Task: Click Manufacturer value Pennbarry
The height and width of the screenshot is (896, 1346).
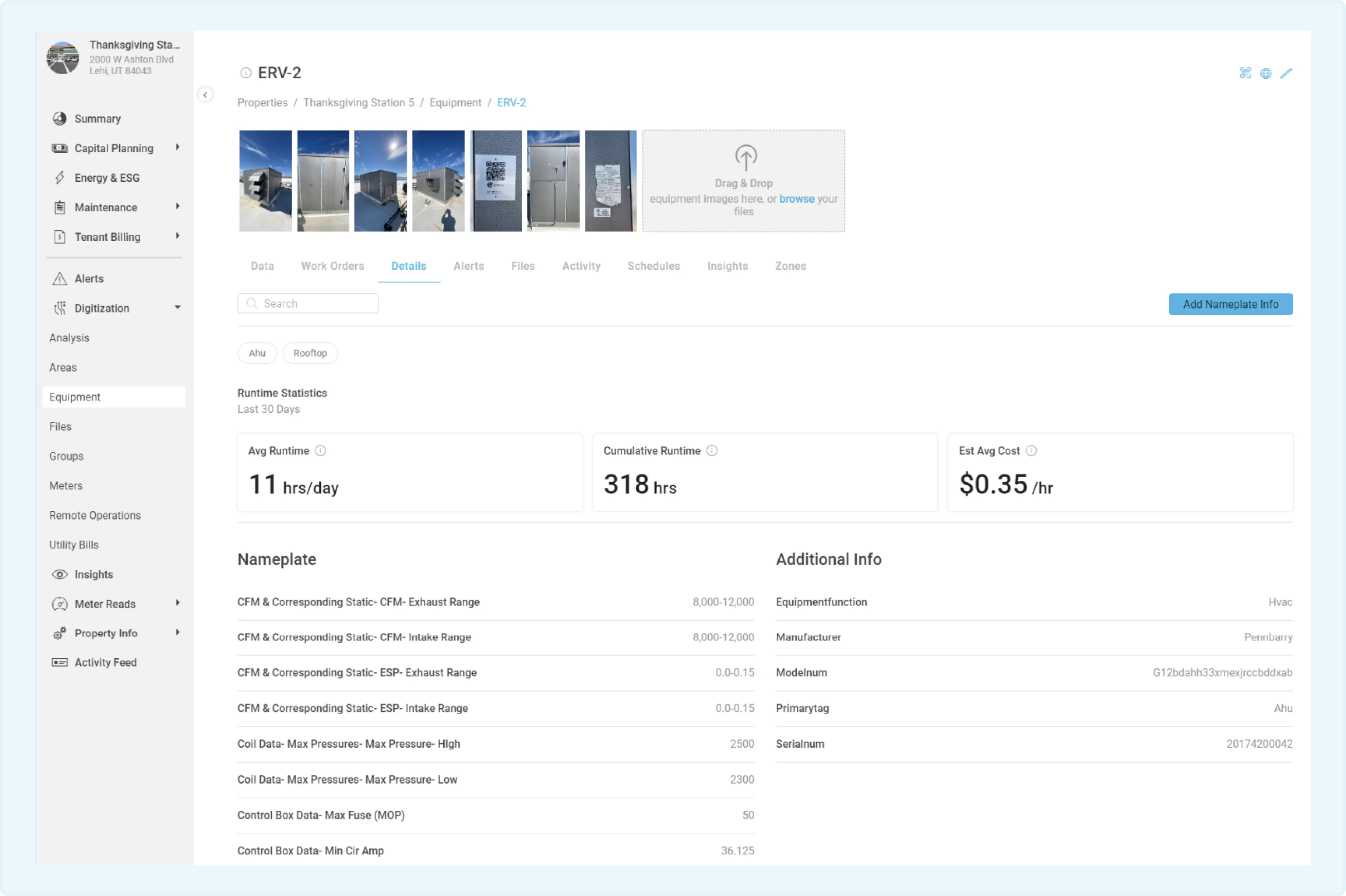Action: [1268, 637]
